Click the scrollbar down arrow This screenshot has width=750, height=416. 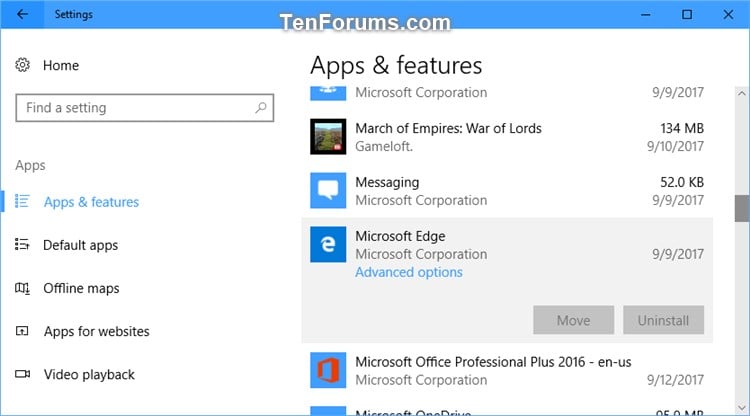click(x=742, y=408)
